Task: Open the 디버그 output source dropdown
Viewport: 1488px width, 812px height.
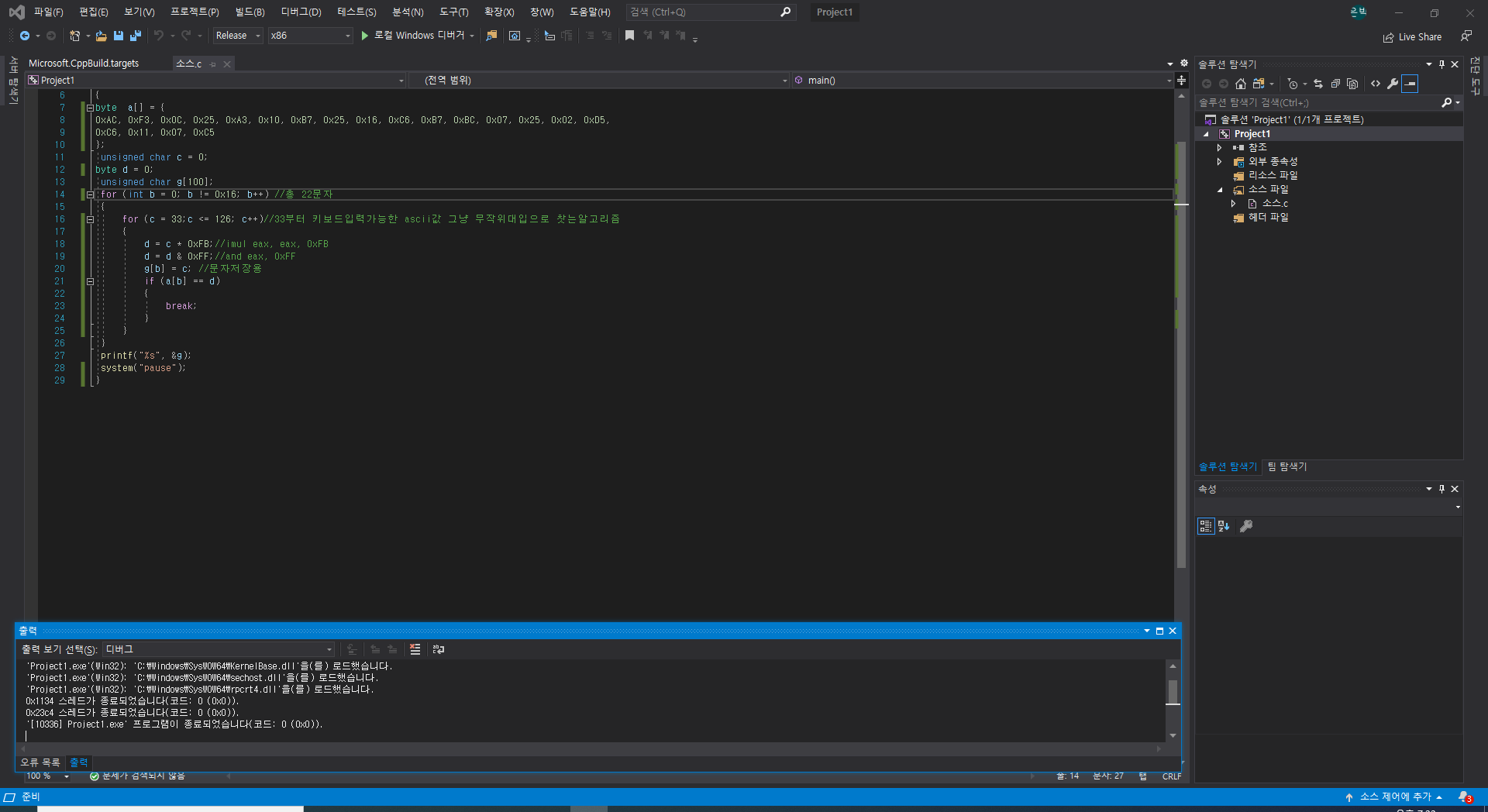Action: coord(219,649)
